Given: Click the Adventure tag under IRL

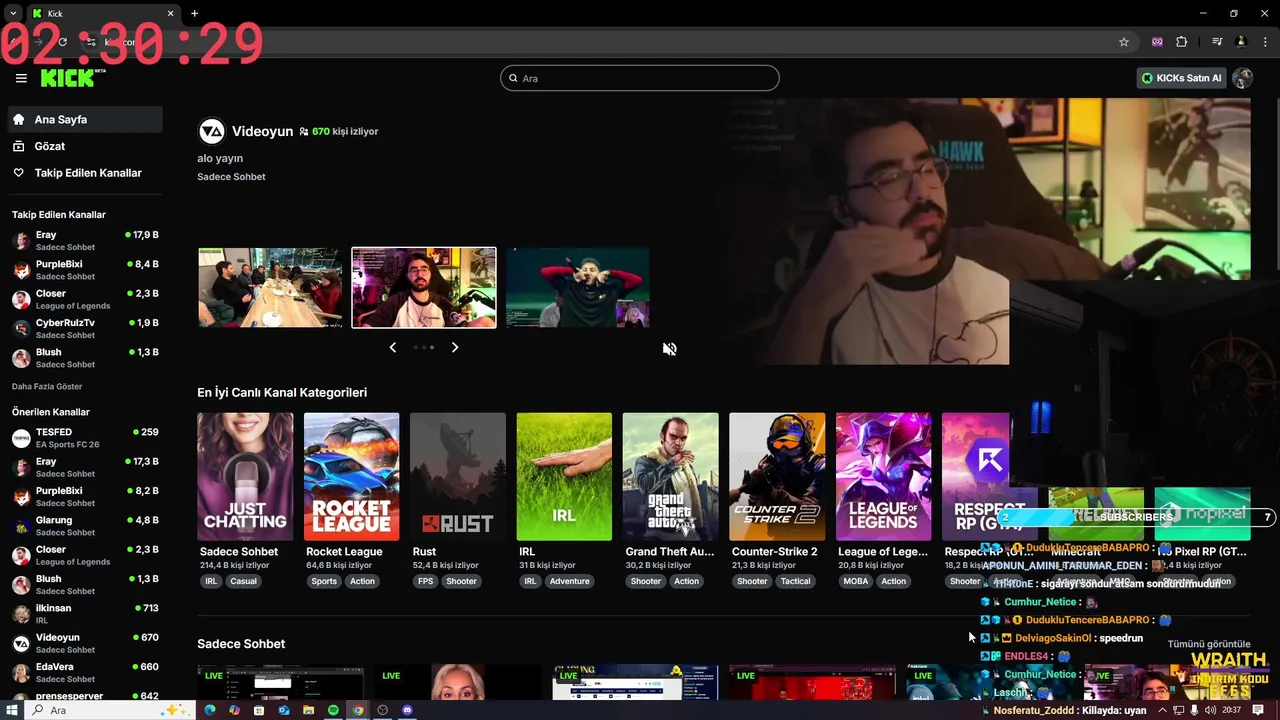Looking at the screenshot, I should (x=569, y=581).
